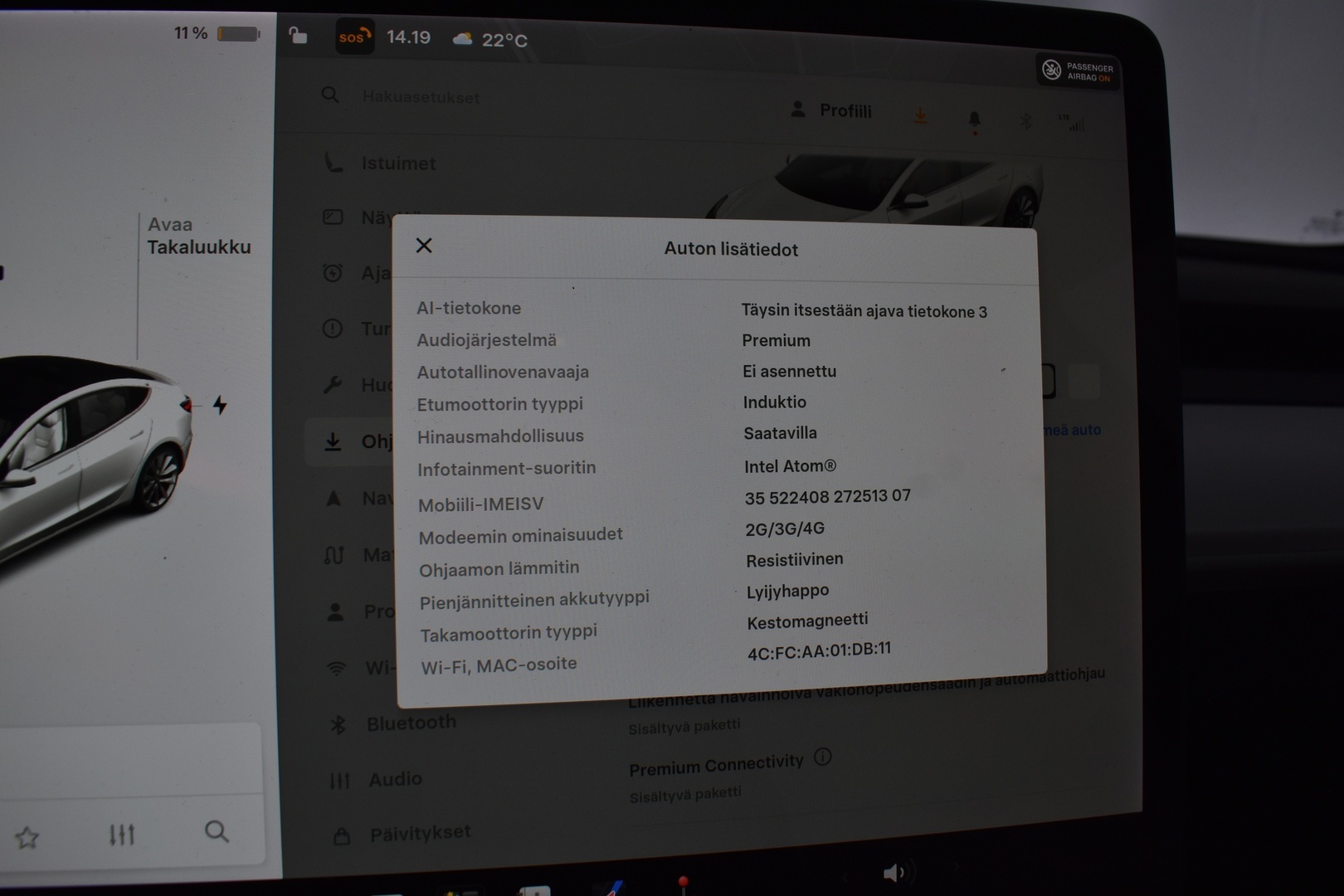This screenshot has height=896, width=1344.
Task: Tap the time 14.19 in status bar
Action: click(x=408, y=37)
